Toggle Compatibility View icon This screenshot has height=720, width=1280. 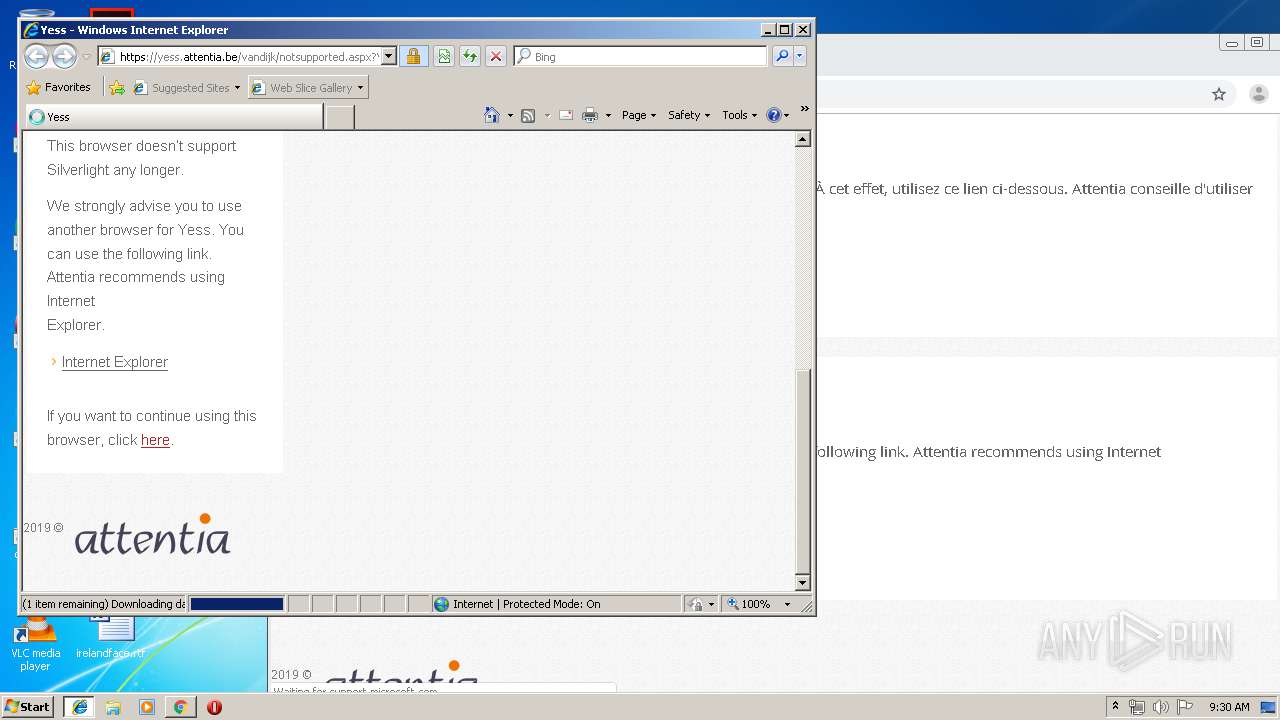coord(443,56)
